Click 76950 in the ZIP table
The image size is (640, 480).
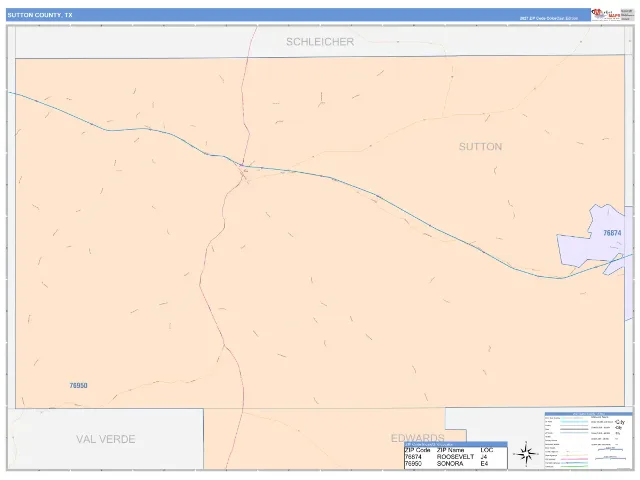pos(413,464)
